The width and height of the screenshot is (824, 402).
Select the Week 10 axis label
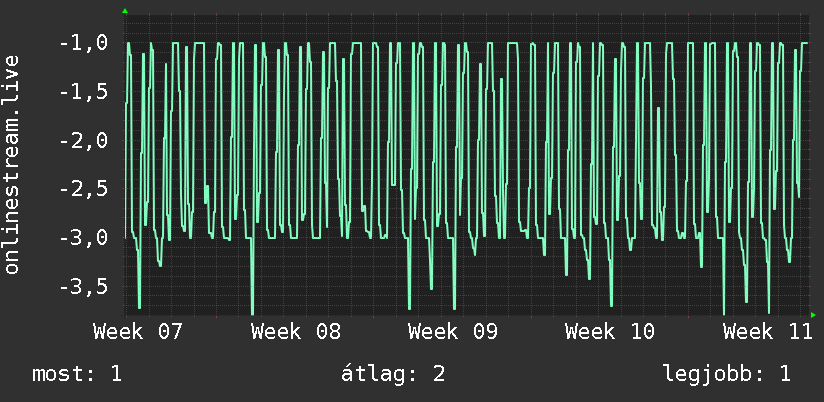coord(610,332)
